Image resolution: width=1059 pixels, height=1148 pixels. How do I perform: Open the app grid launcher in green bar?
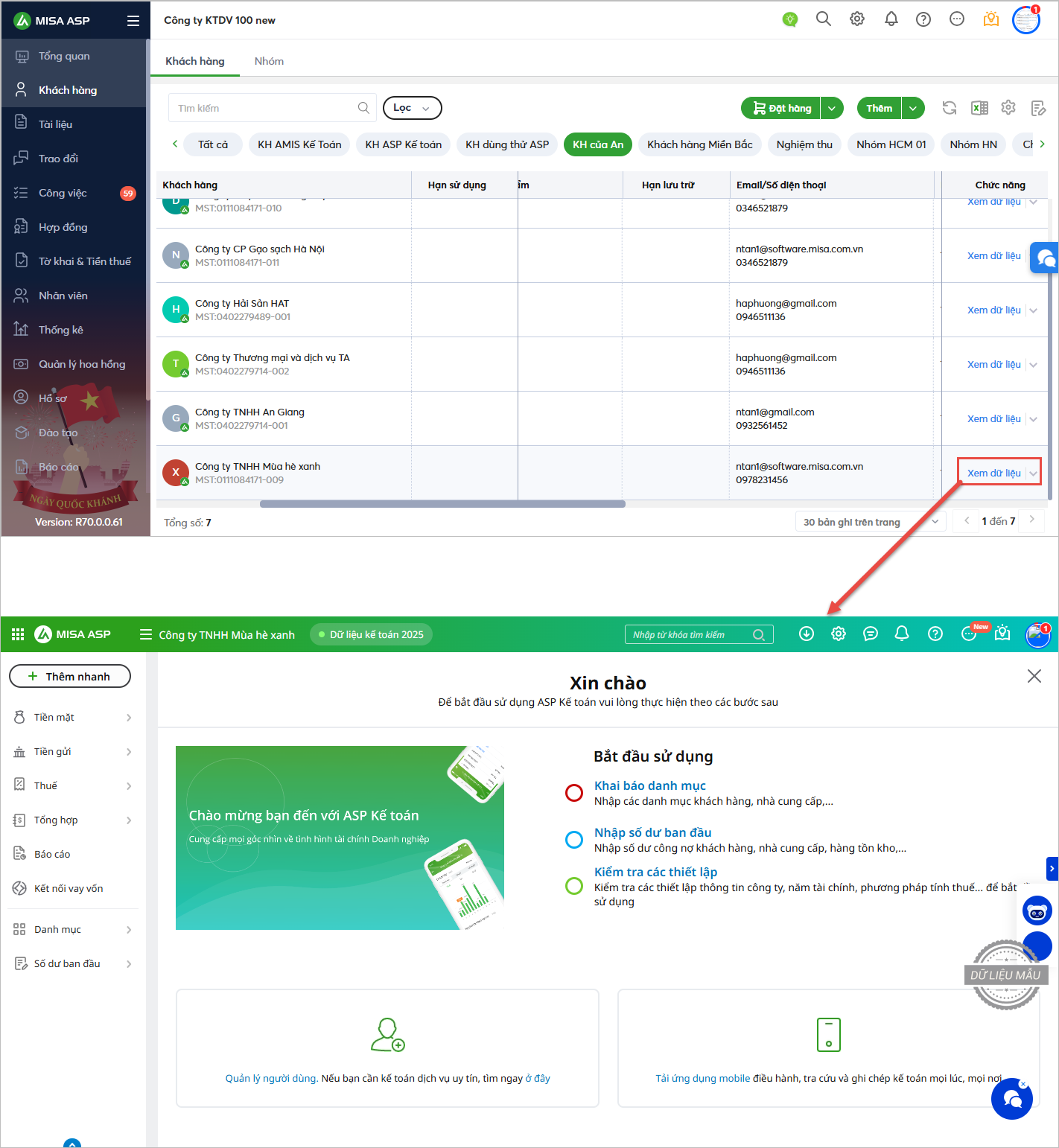point(18,634)
